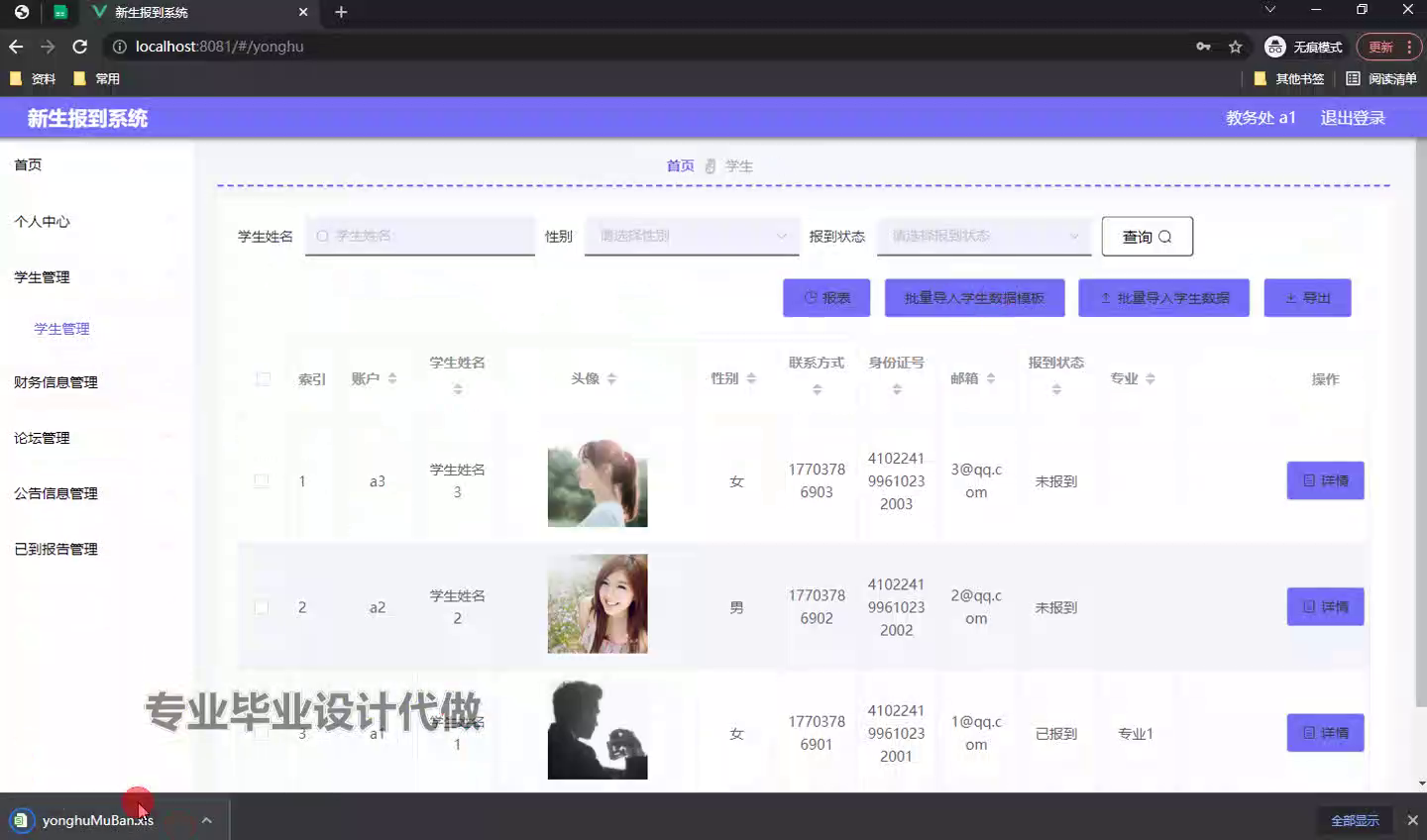1427x840 pixels.
Task: Click avatar photo of student a2
Action: click(x=598, y=603)
